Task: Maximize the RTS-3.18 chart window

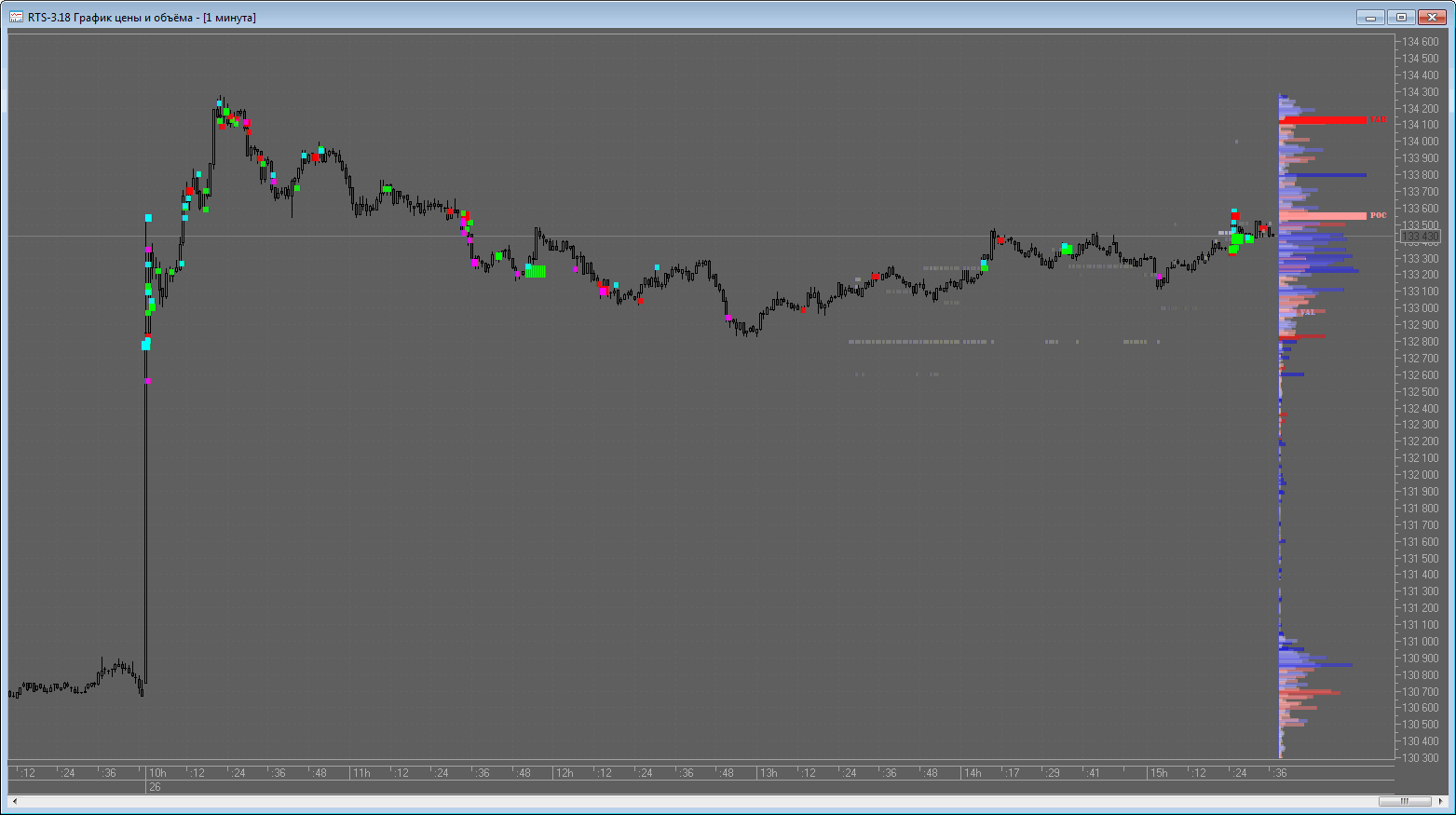Action: click(x=1400, y=17)
